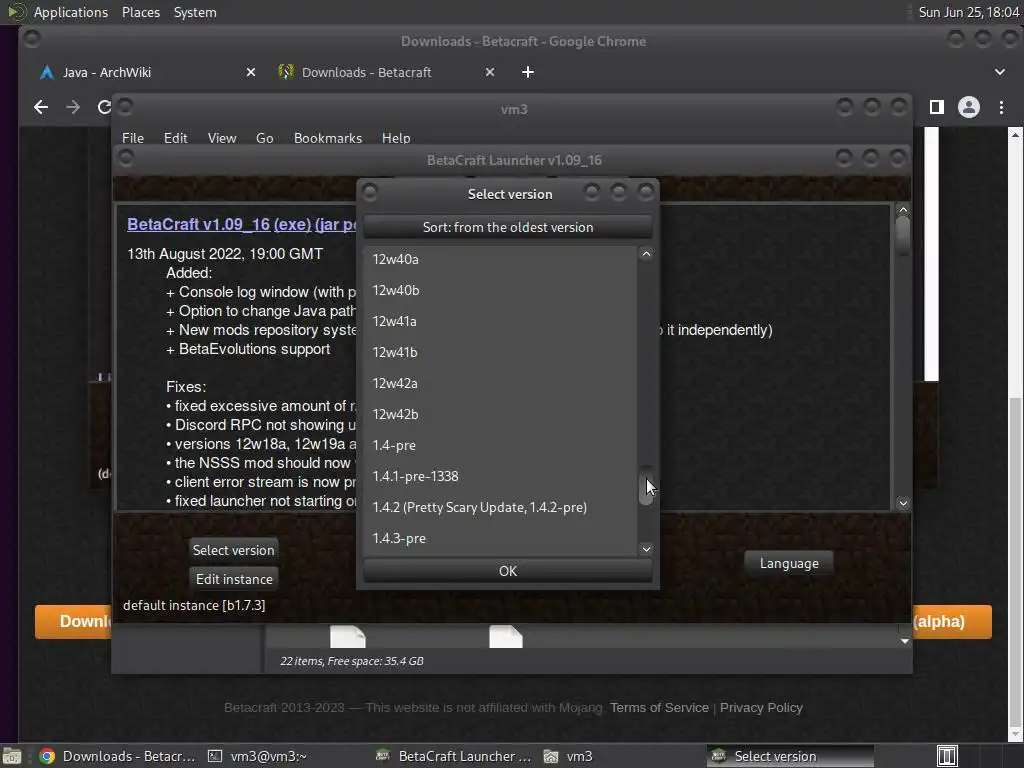This screenshot has width=1024, height=768.
Task: Click the Select version taskbar item
Action: (x=790, y=756)
